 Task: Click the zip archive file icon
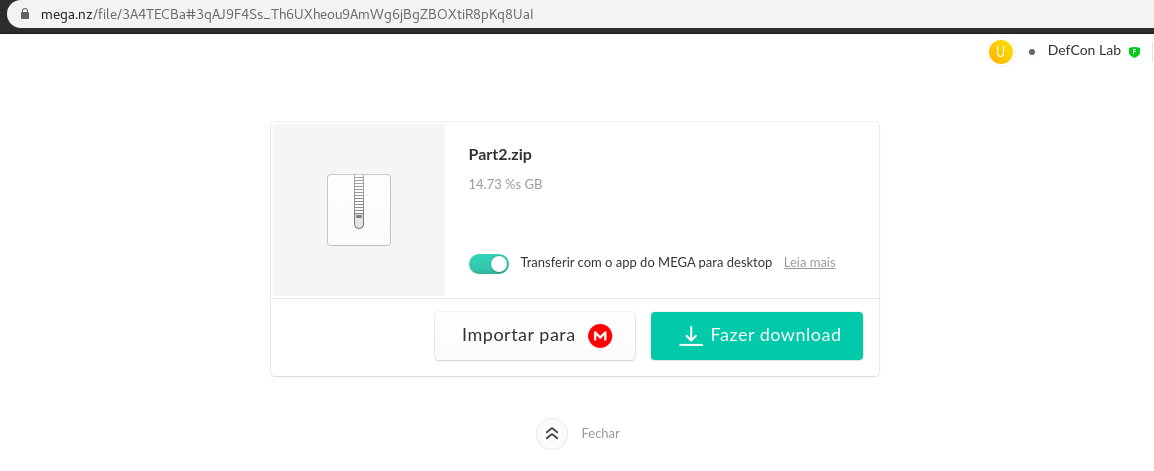click(358, 210)
